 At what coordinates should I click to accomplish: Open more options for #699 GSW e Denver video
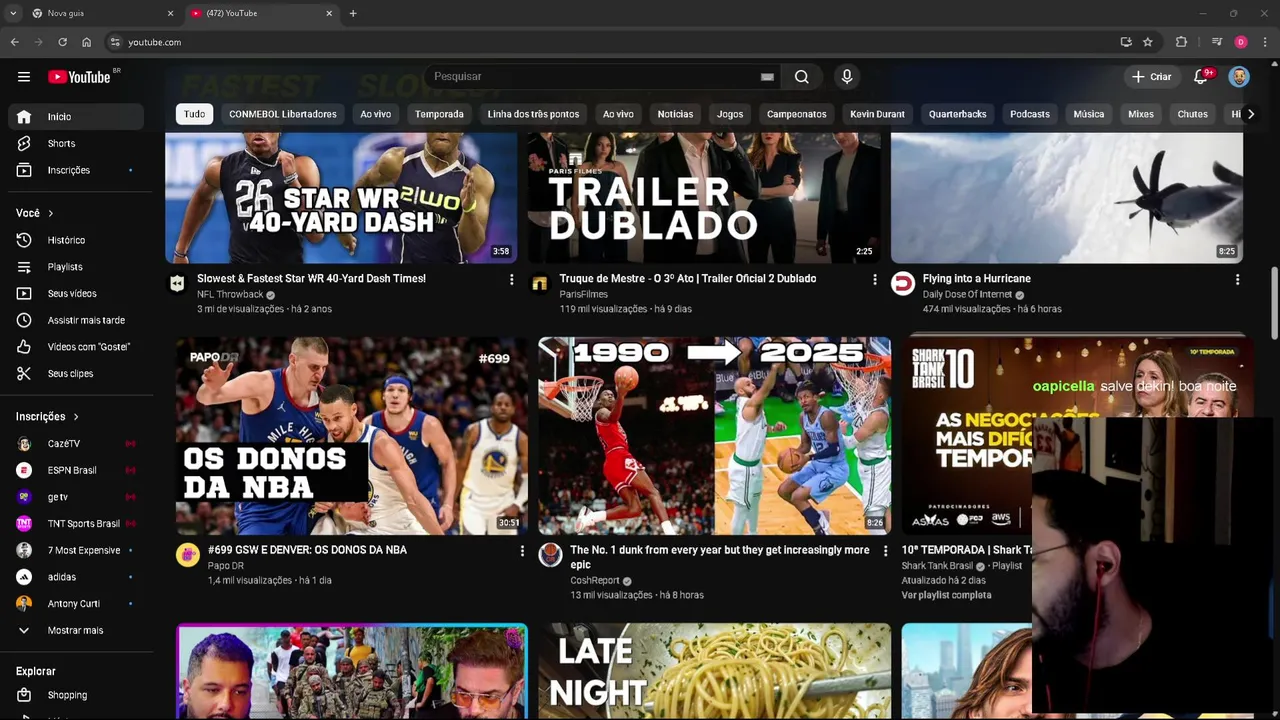click(x=522, y=551)
